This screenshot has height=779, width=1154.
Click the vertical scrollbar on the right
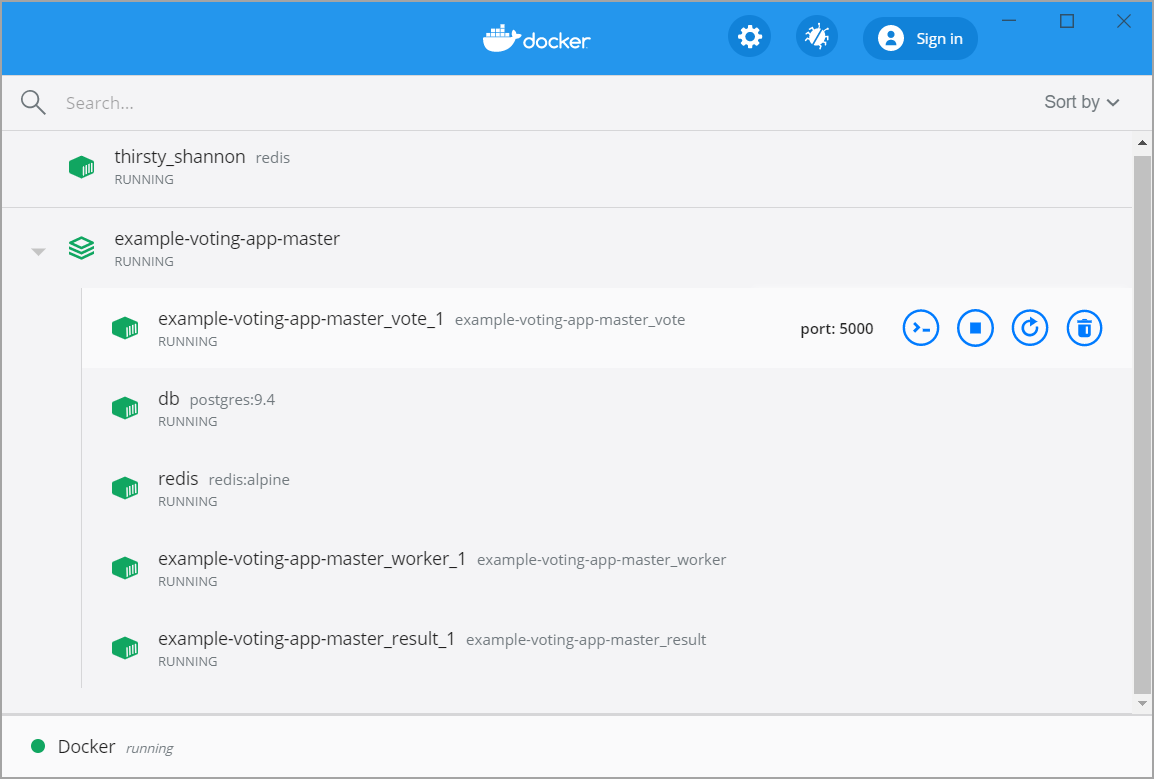click(1143, 420)
